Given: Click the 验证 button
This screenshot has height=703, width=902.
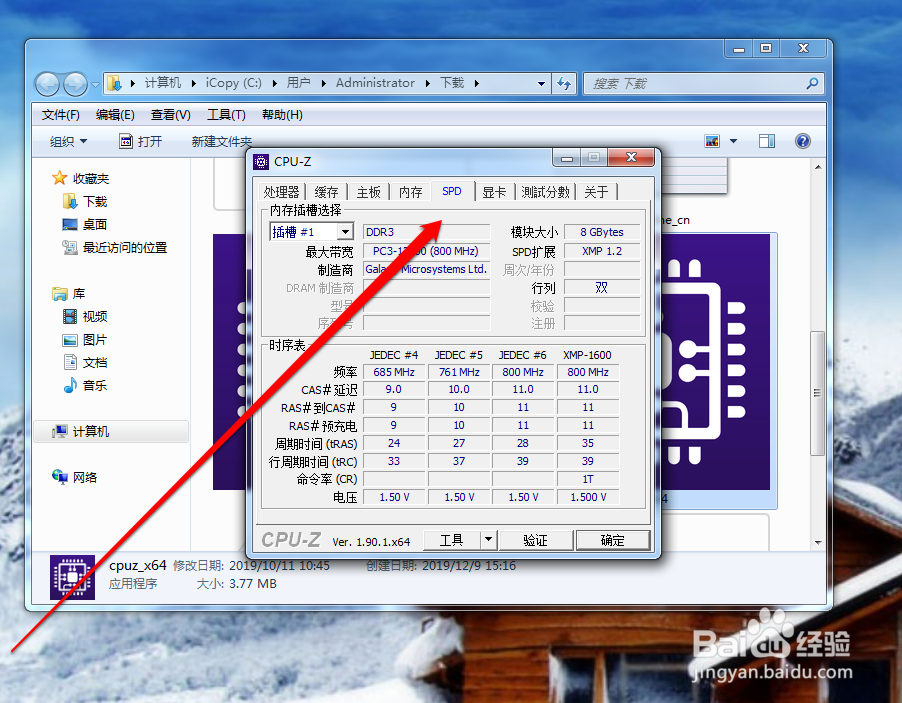Looking at the screenshot, I should click(x=536, y=540).
